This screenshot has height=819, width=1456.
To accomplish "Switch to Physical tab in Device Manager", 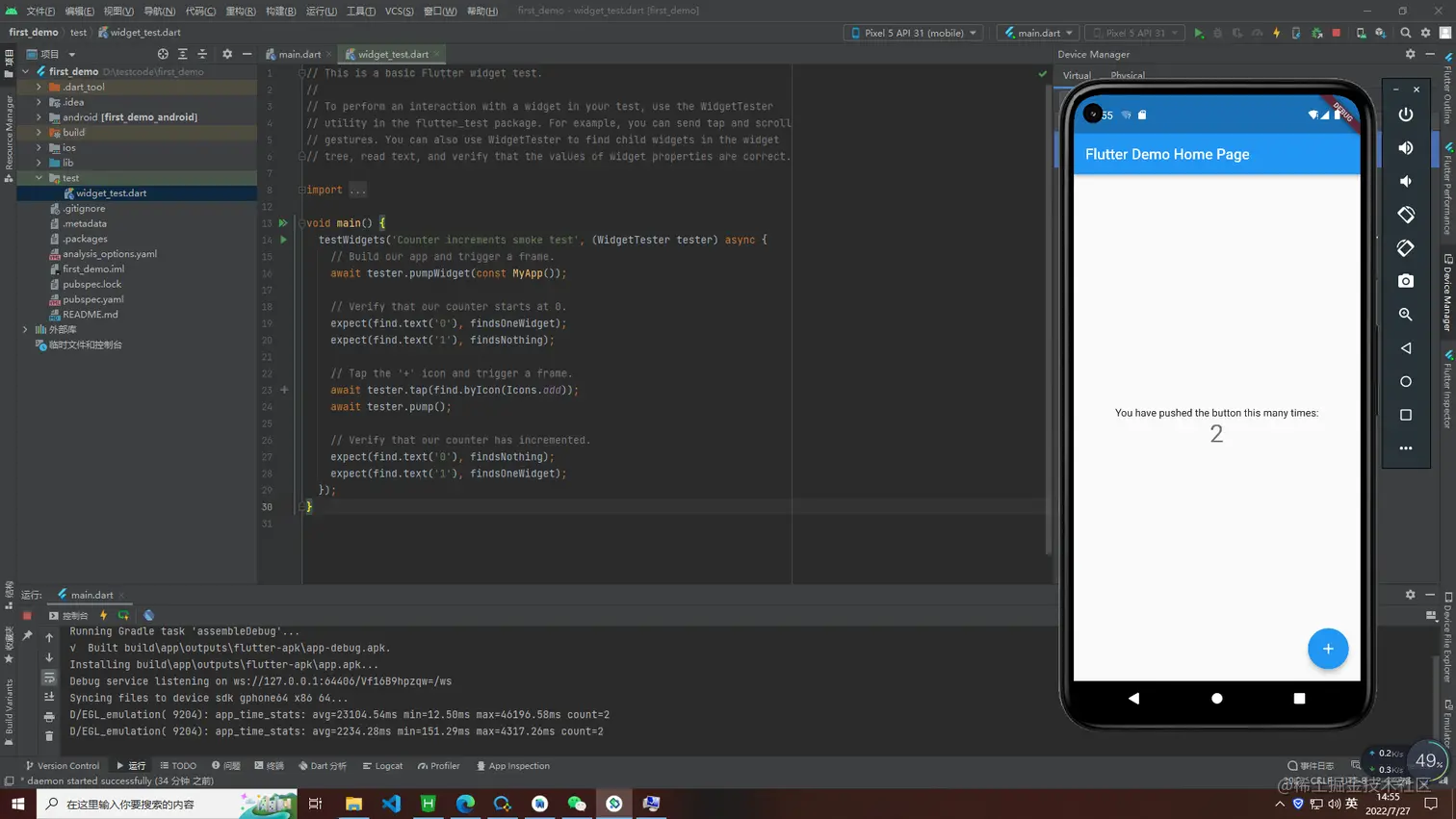I will [1128, 75].
